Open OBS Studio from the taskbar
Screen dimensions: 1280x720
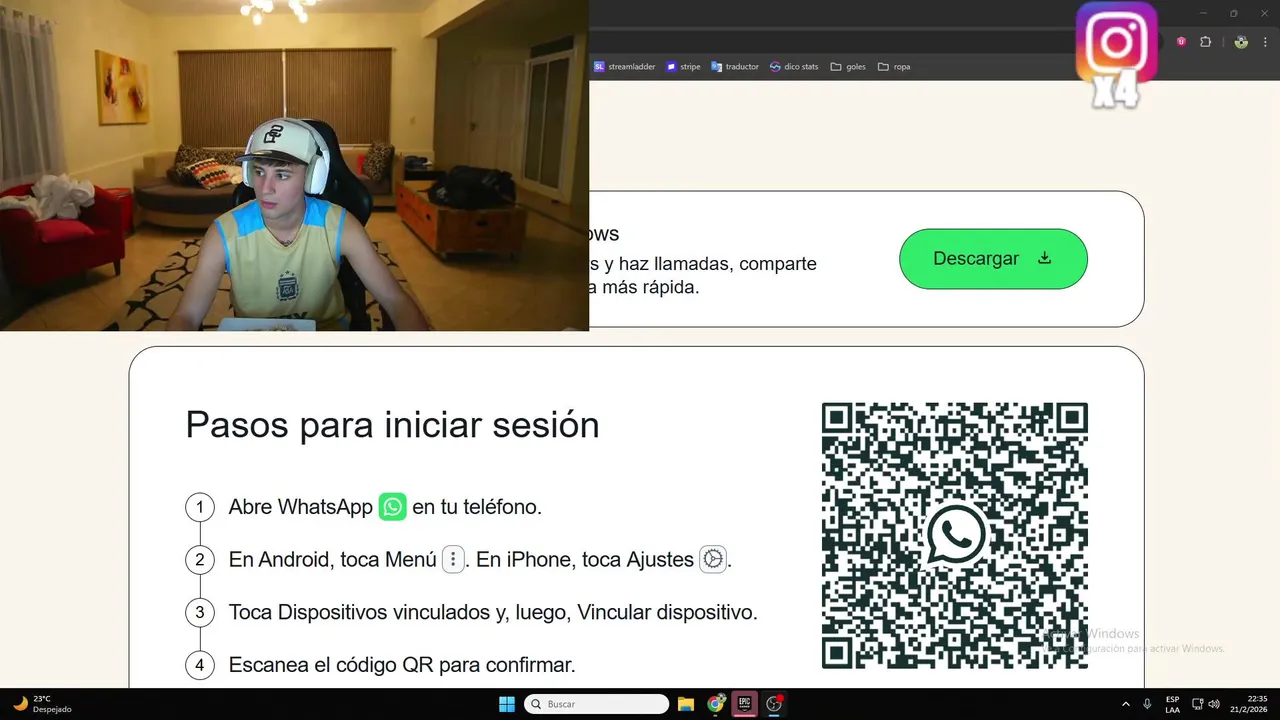774,704
